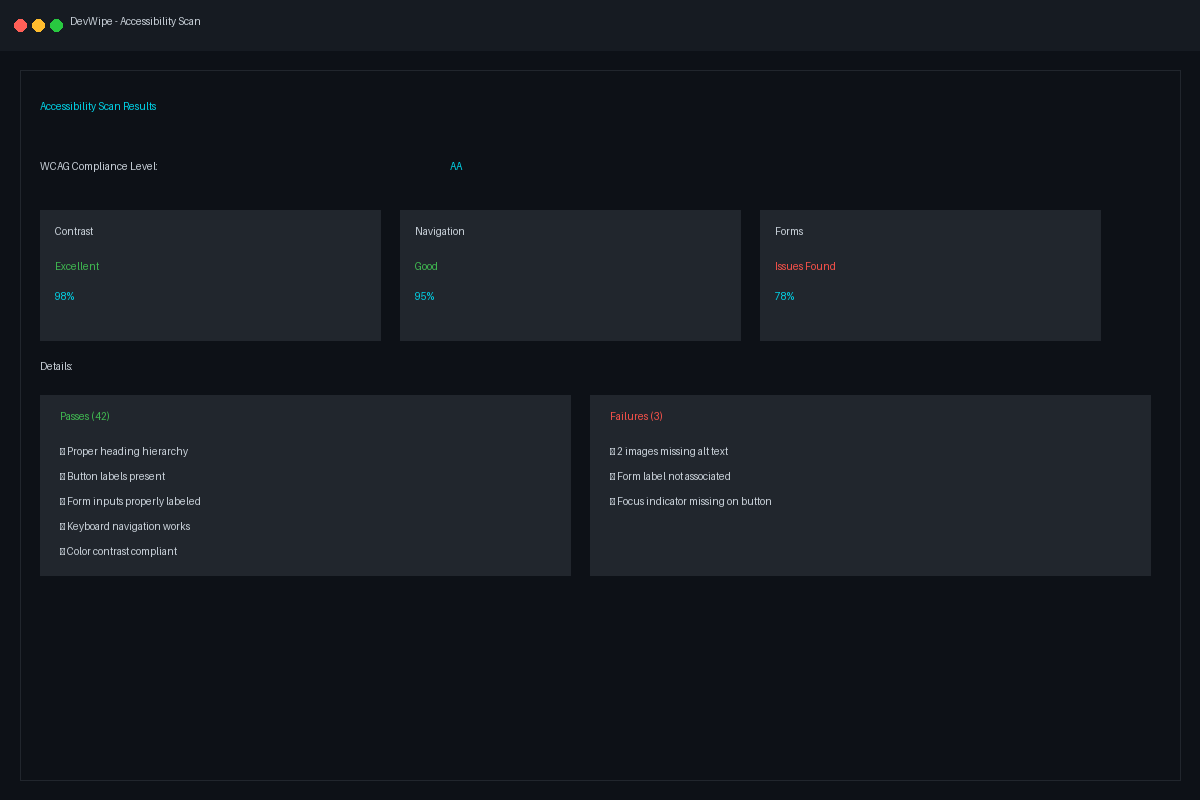Click the 78% score in the Forms card
The height and width of the screenshot is (800, 1200).
pos(784,296)
